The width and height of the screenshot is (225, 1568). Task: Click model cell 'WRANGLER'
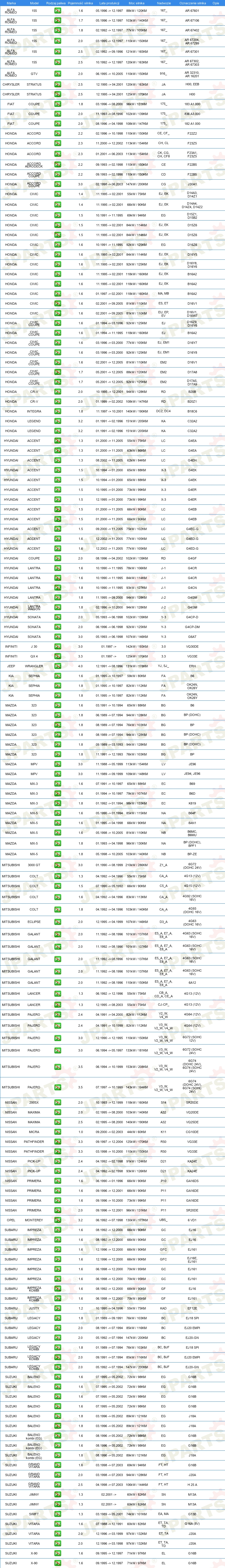pyautogui.click(x=34, y=666)
